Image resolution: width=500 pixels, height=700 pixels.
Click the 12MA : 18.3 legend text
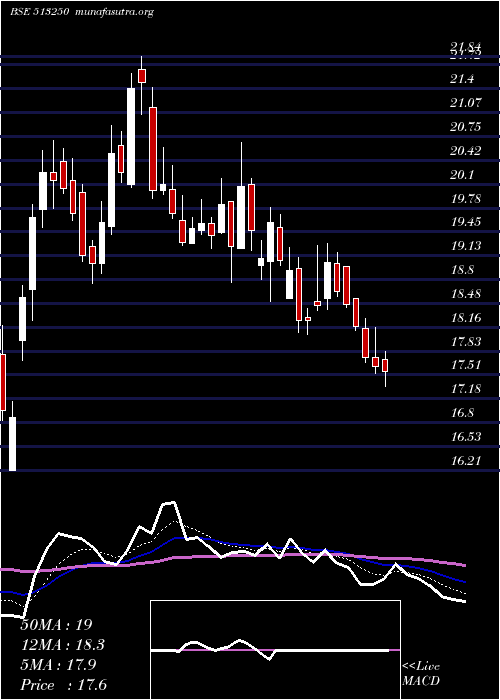coord(63,645)
